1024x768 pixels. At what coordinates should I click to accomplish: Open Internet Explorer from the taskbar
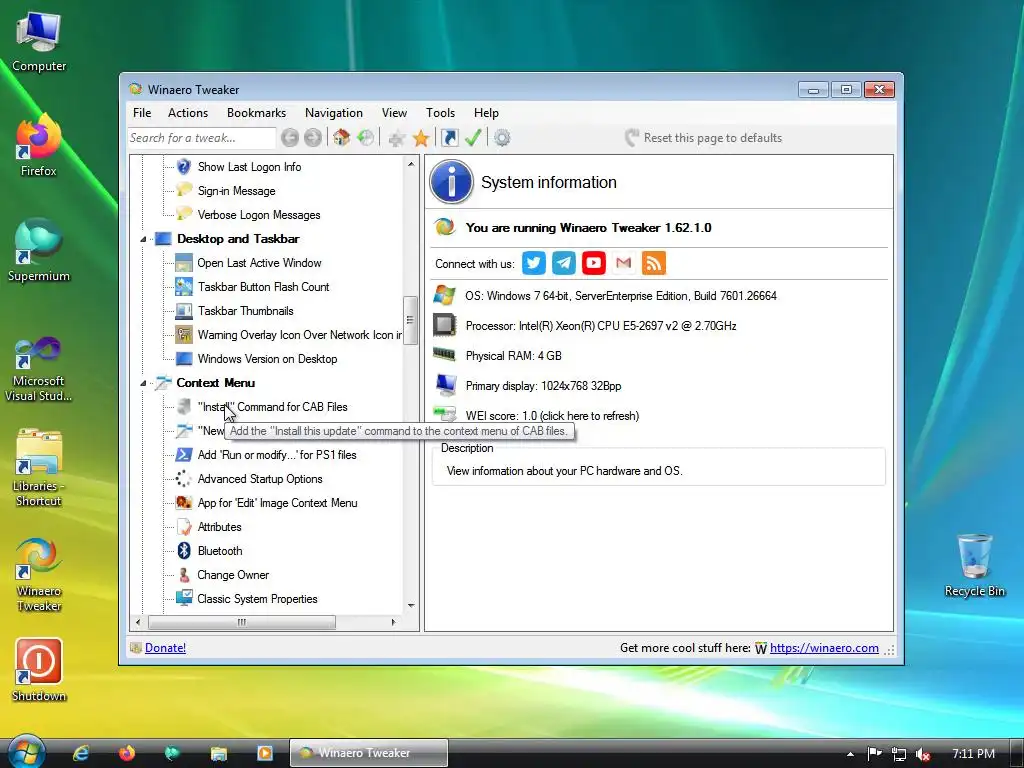81,753
